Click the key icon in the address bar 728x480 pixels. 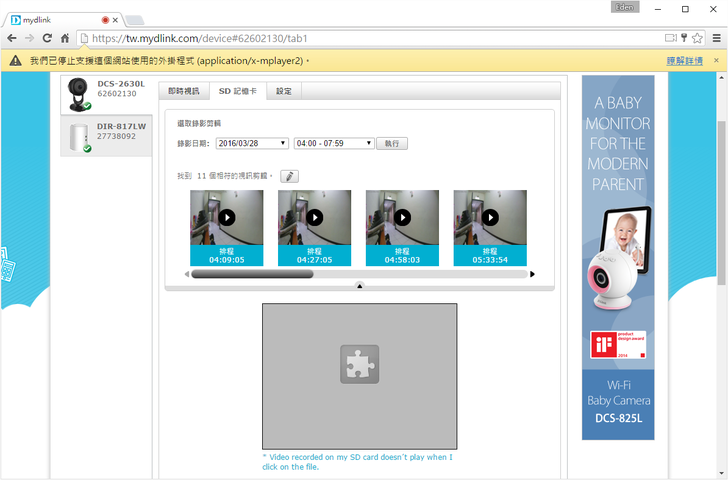[x=684, y=38]
